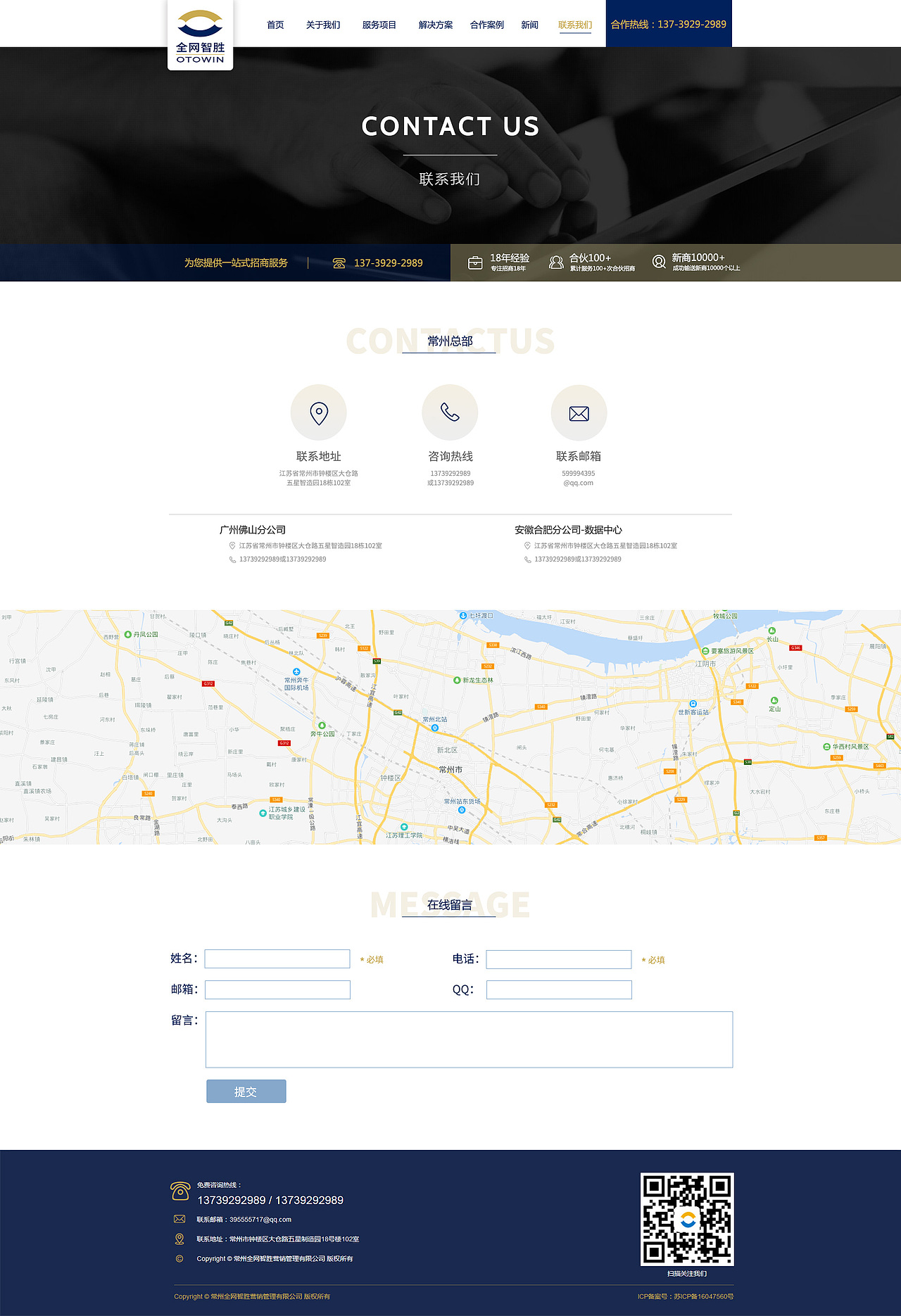Click the icon beside 新商10000+
This screenshot has width=901, height=1316.
point(659,262)
